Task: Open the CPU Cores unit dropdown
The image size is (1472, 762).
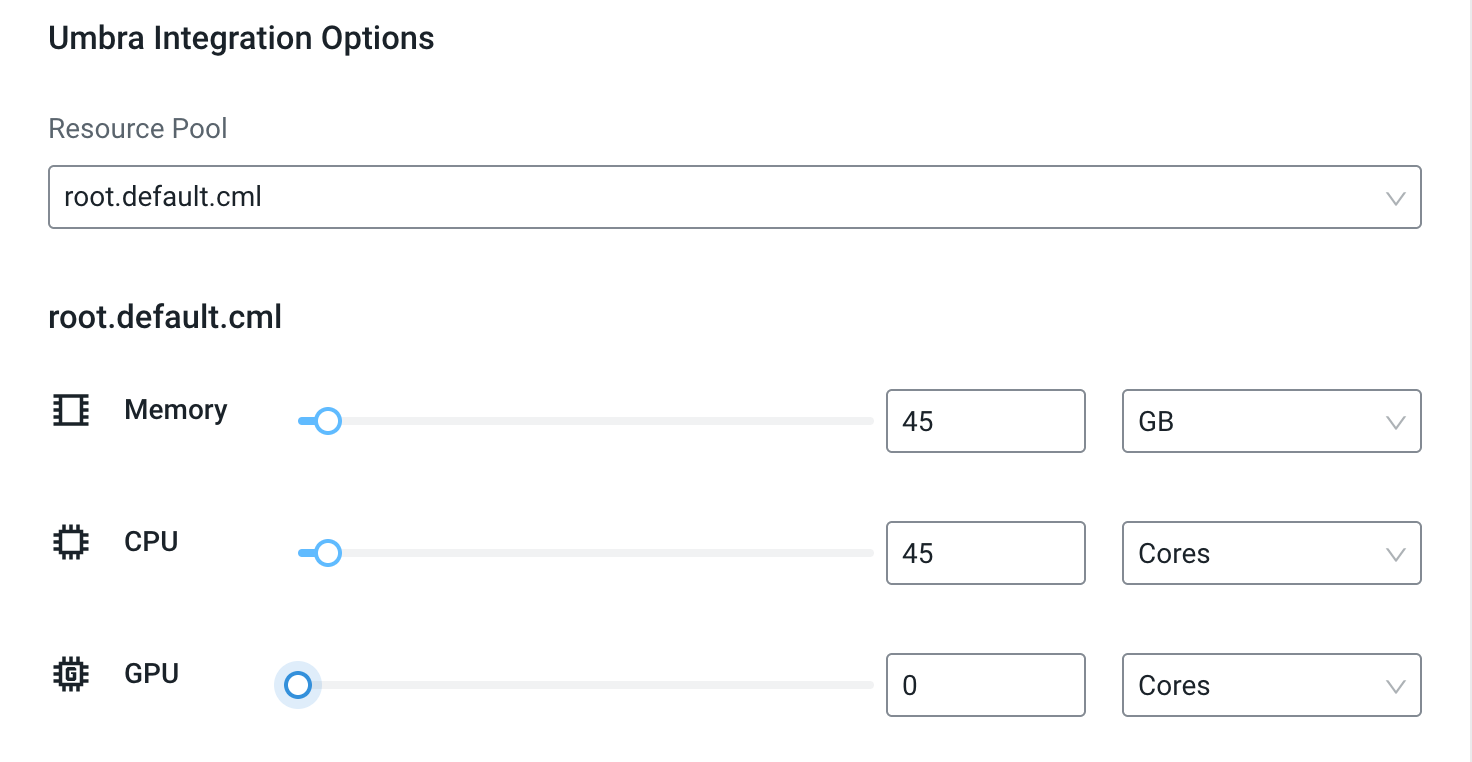Action: click(x=1272, y=553)
